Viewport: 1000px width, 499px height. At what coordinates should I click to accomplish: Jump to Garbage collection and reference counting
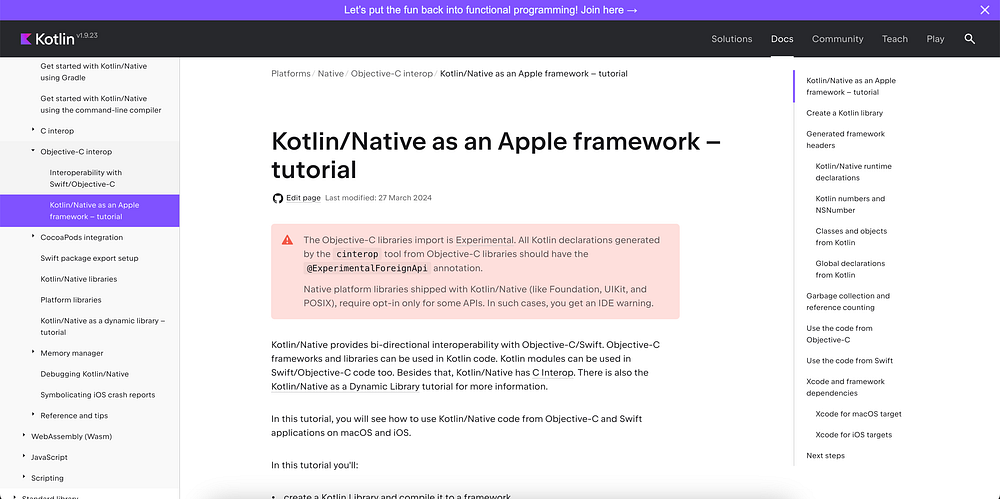pyautogui.click(x=848, y=302)
